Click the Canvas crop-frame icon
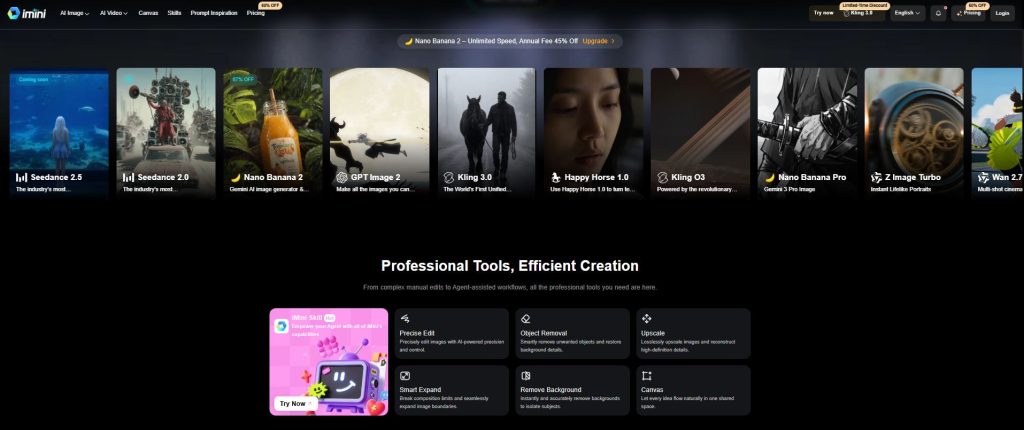Image resolution: width=1024 pixels, height=430 pixels. tap(647, 376)
